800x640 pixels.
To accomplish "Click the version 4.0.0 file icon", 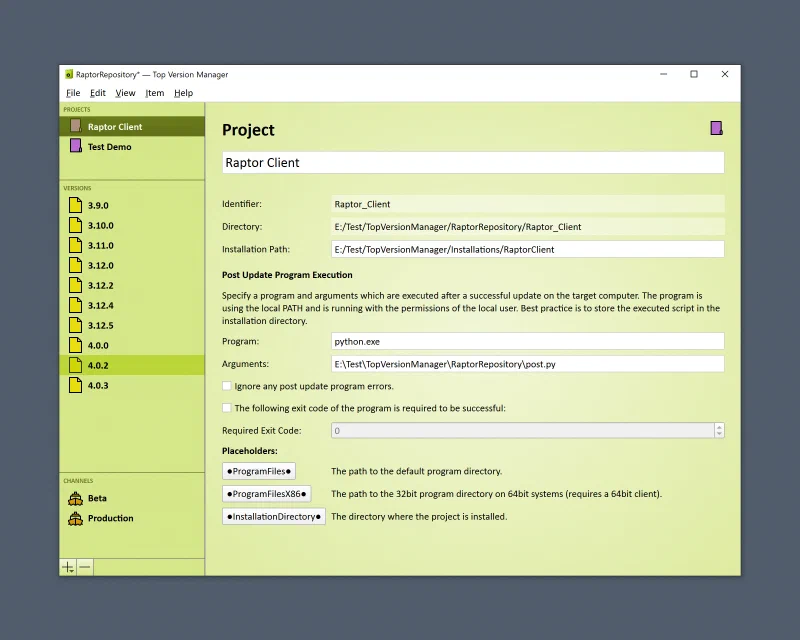I will point(76,345).
